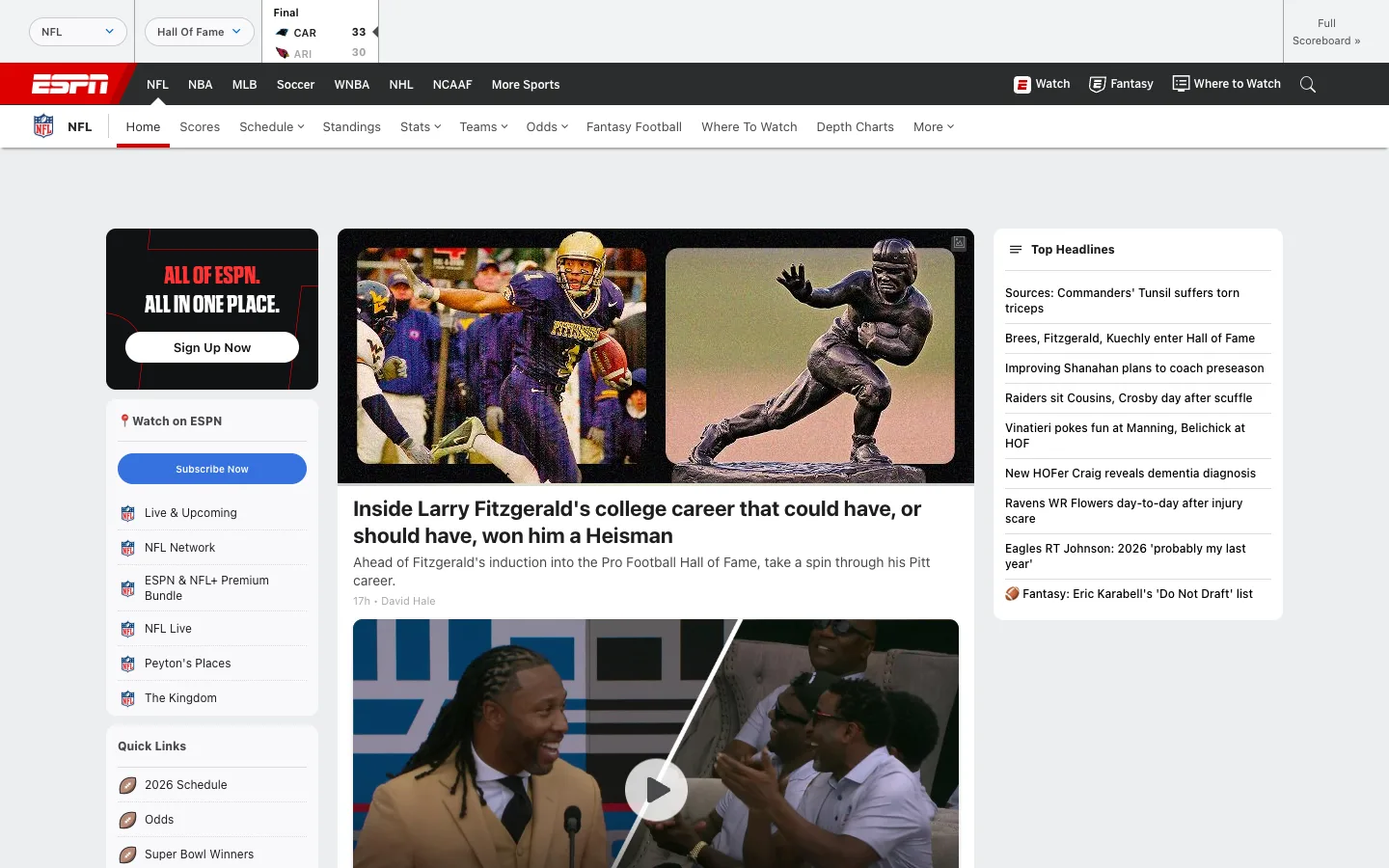
Task: Open the Eagles RT Johnson 2026 headline
Action: (x=1126, y=556)
